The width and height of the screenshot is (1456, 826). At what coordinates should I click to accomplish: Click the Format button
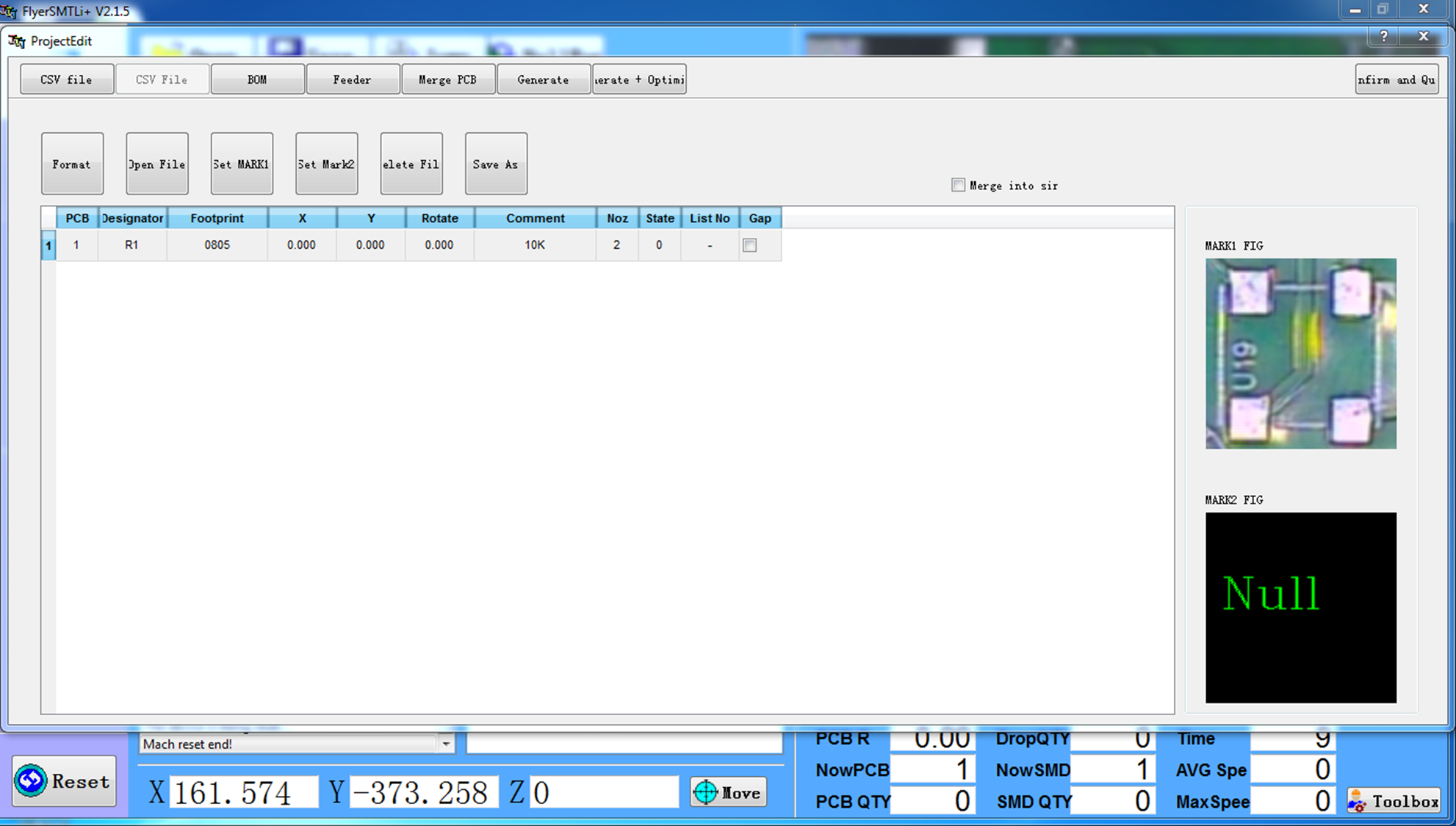click(72, 164)
